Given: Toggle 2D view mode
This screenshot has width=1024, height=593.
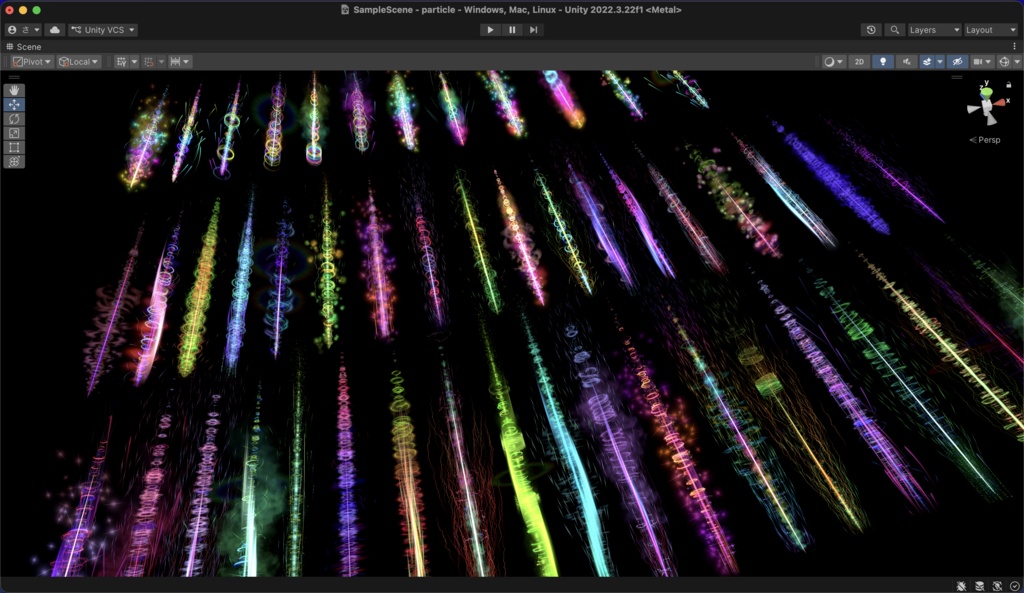Looking at the screenshot, I should tap(858, 61).
